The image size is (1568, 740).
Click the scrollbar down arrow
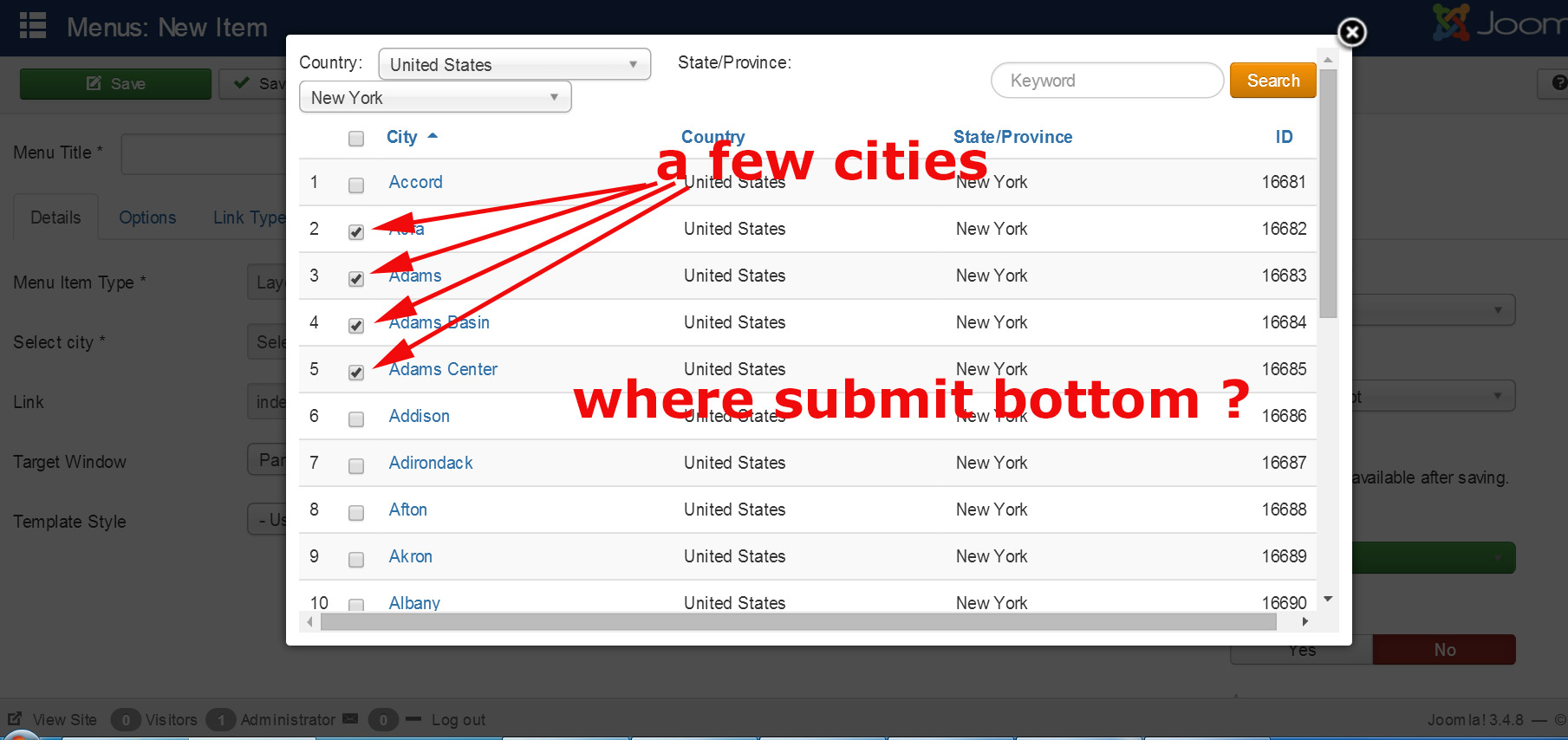point(1327,599)
